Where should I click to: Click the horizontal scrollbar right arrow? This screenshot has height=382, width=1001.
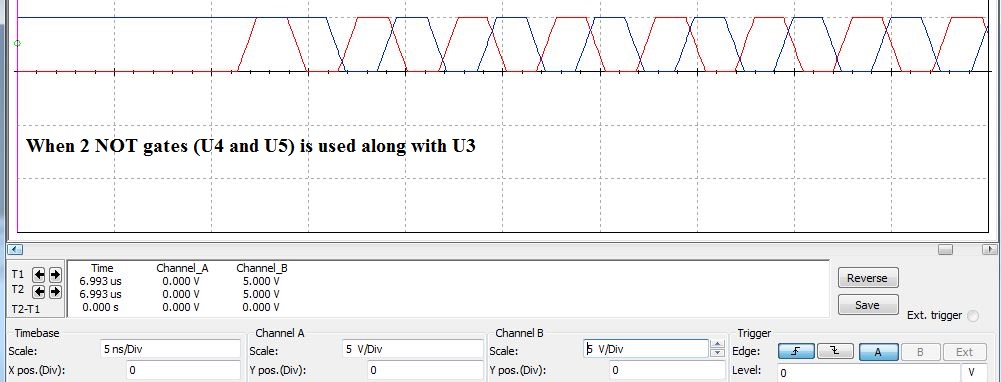(x=990, y=249)
